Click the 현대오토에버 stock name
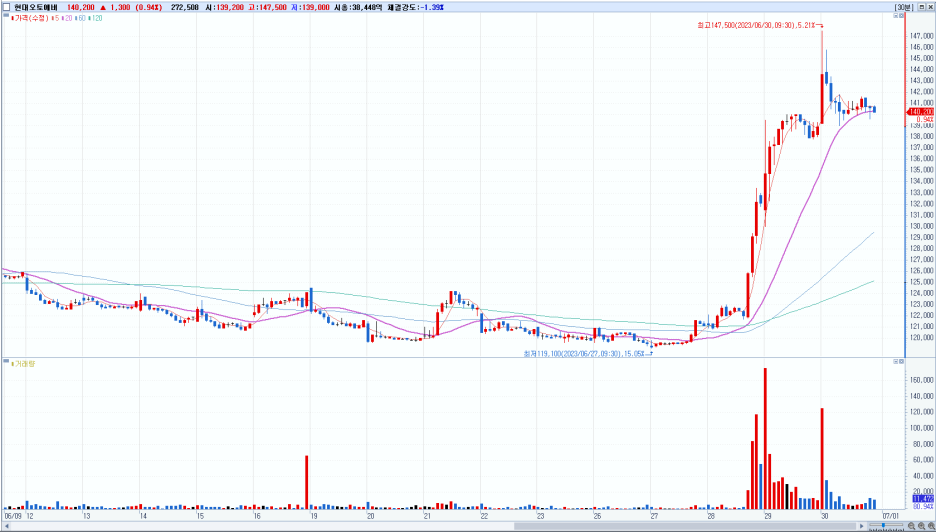The width and height of the screenshot is (936, 532). point(36,8)
